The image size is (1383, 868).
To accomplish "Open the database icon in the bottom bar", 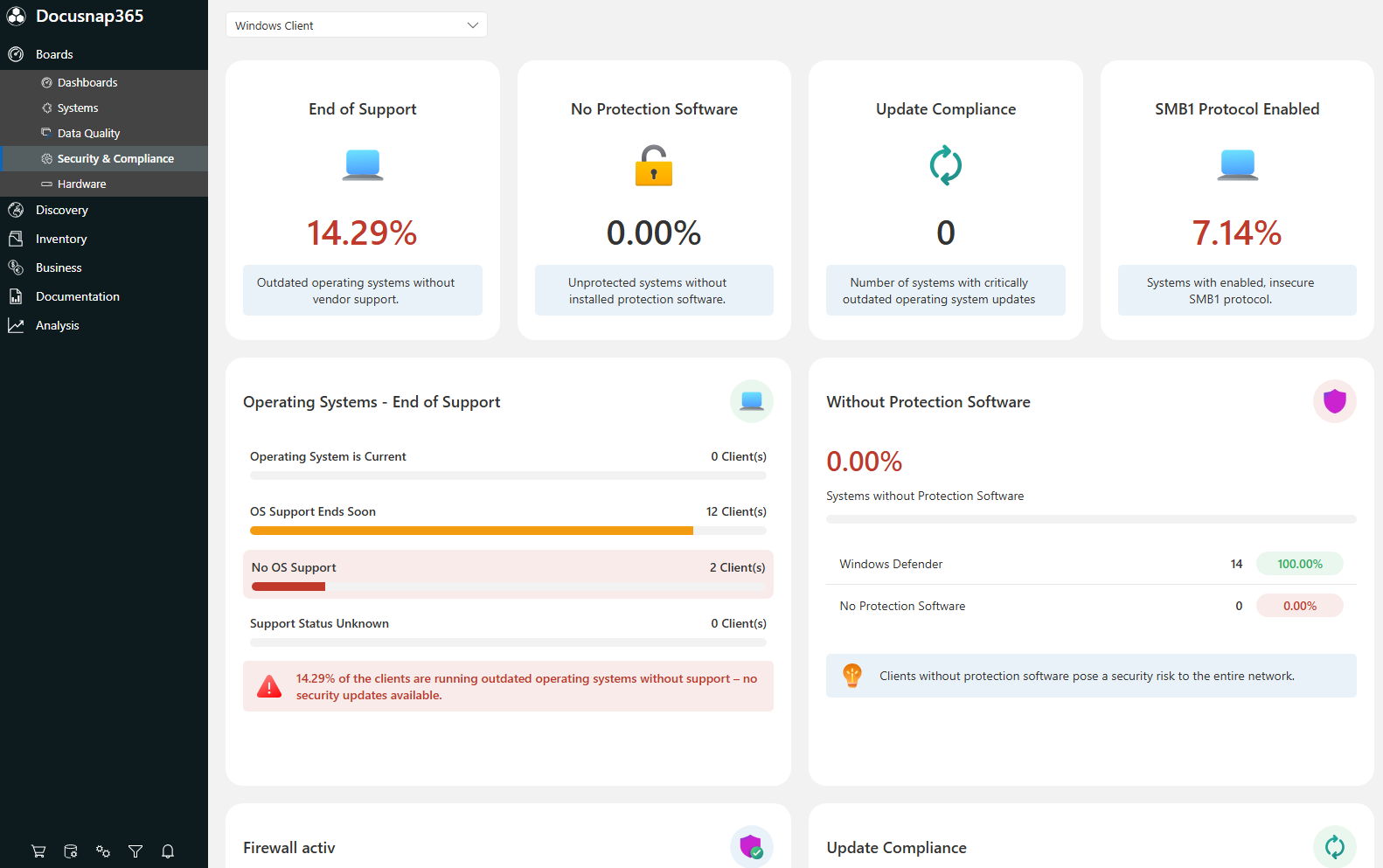I will [x=71, y=851].
